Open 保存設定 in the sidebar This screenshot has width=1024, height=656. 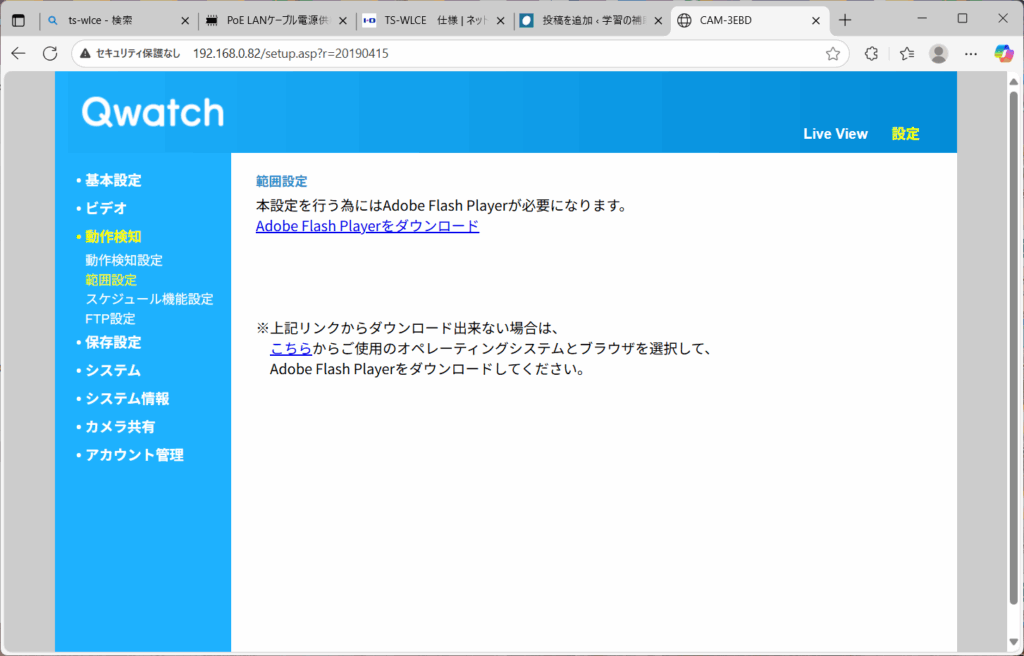[113, 342]
